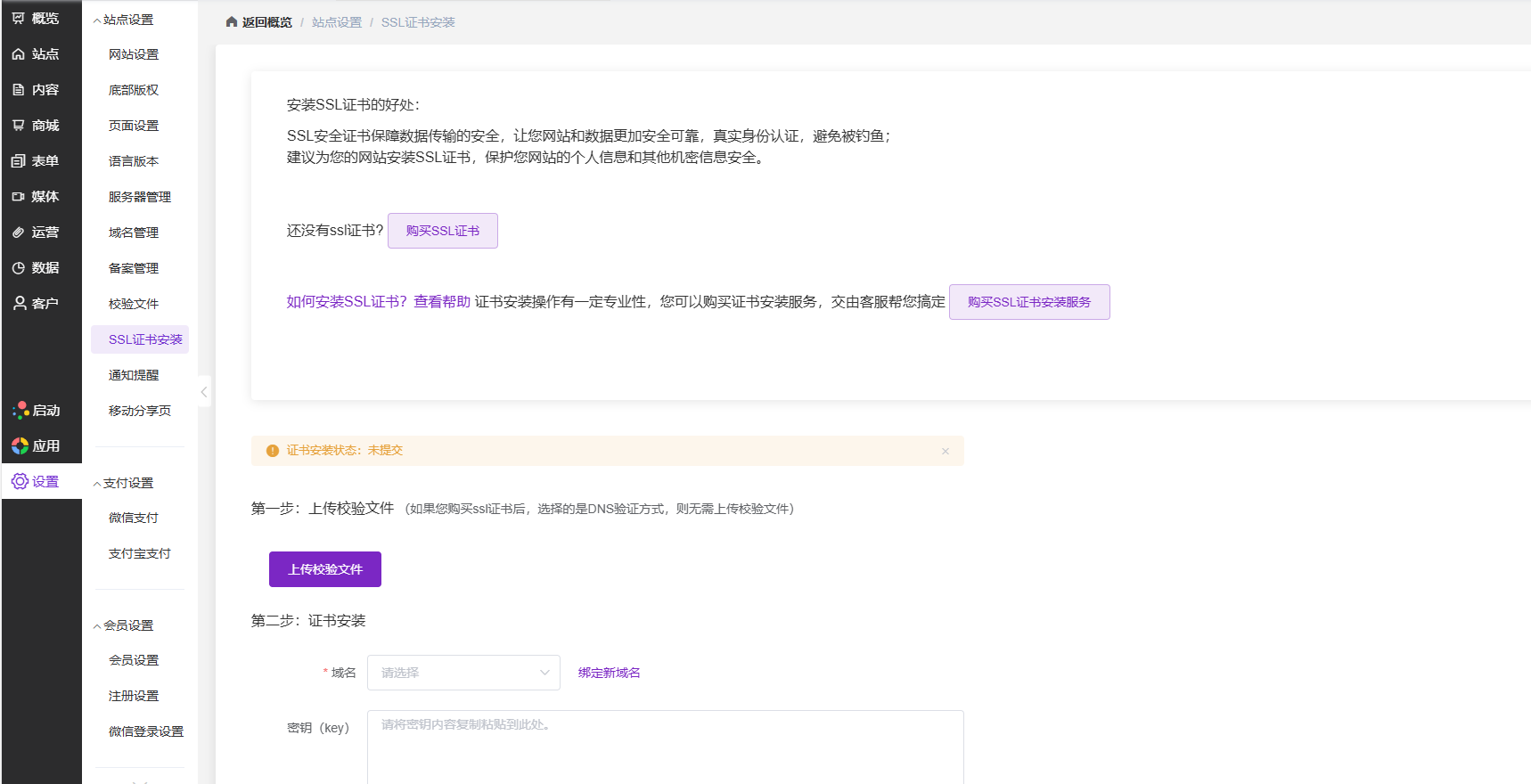Go to 客户 customer icon
This screenshot has height=784, width=1531.
(x=19, y=304)
